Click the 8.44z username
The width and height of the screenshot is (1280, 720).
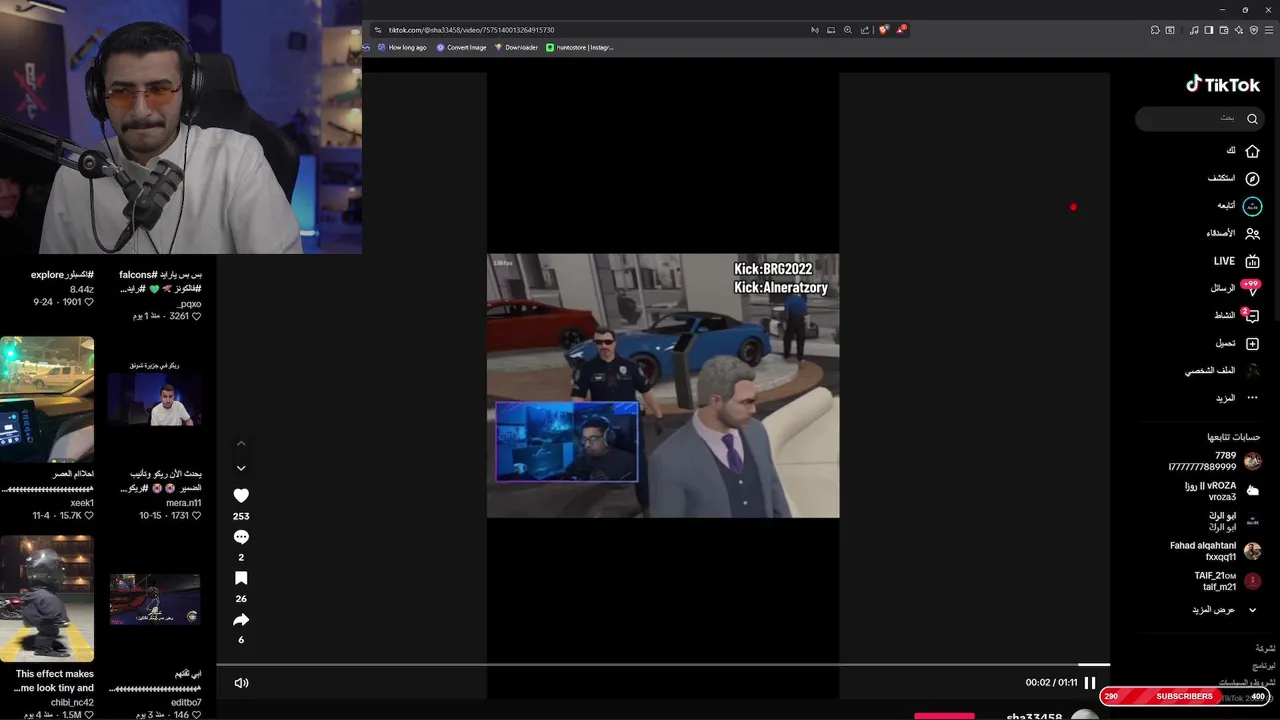click(x=80, y=289)
